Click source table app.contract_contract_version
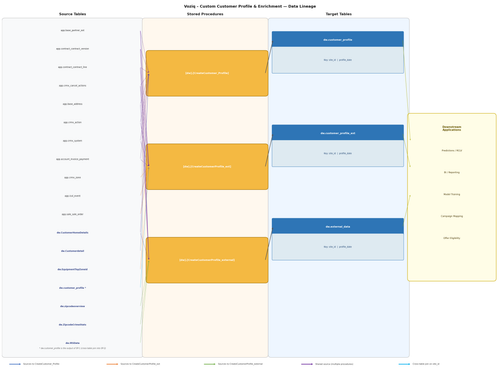The width and height of the screenshot is (500, 385). [x=72, y=49]
